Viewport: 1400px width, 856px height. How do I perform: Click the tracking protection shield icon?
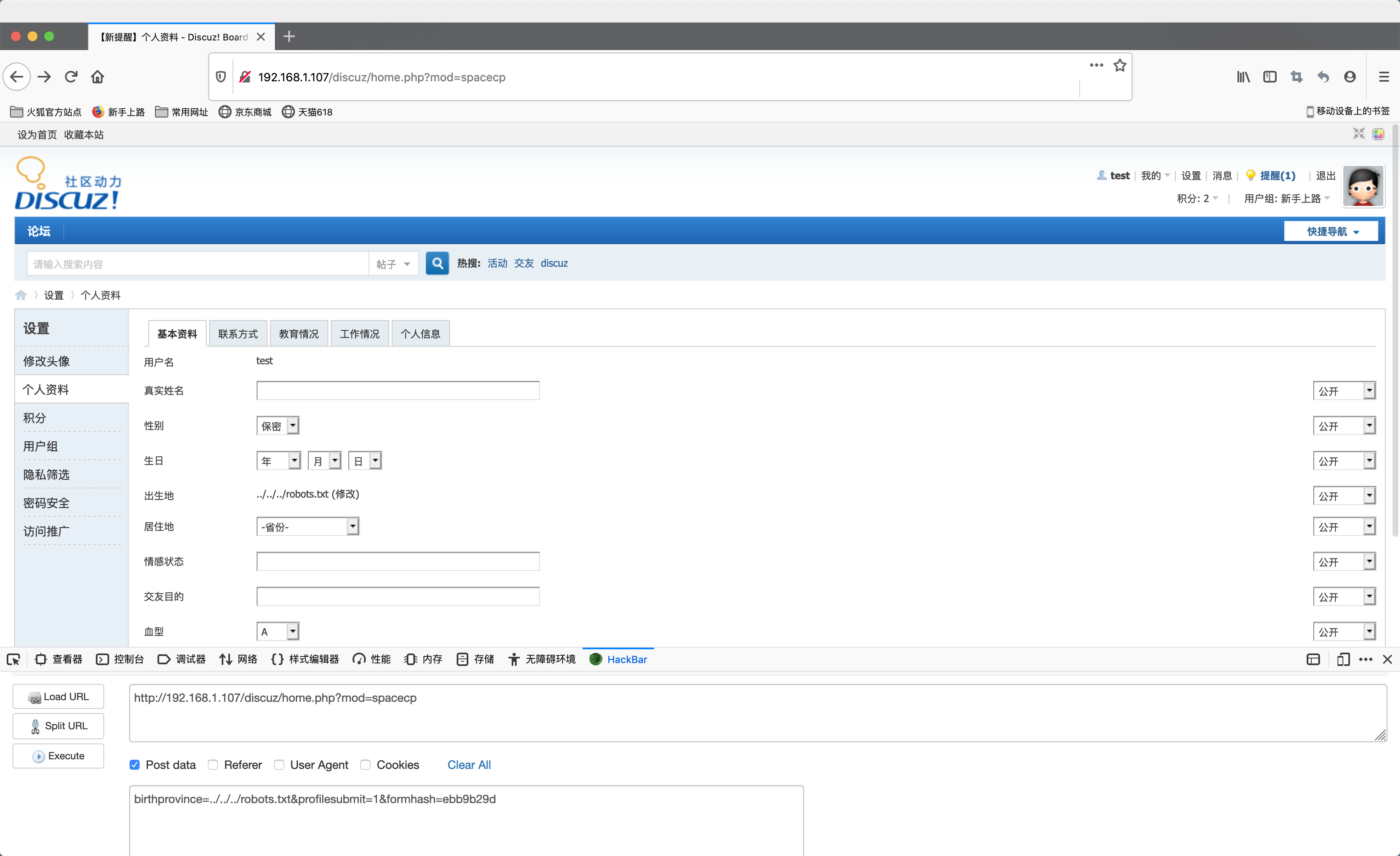click(221, 77)
